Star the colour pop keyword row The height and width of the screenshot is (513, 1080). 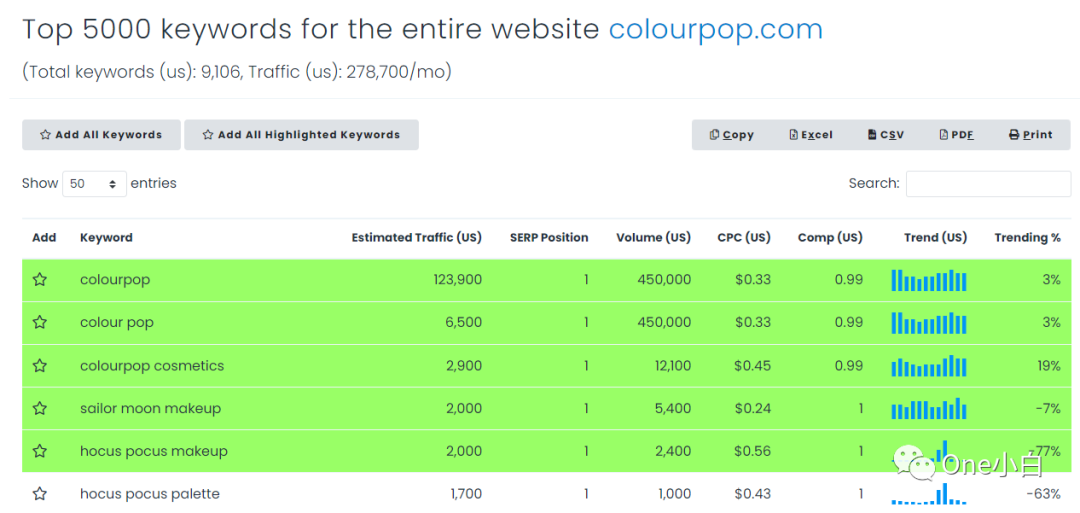[x=40, y=322]
